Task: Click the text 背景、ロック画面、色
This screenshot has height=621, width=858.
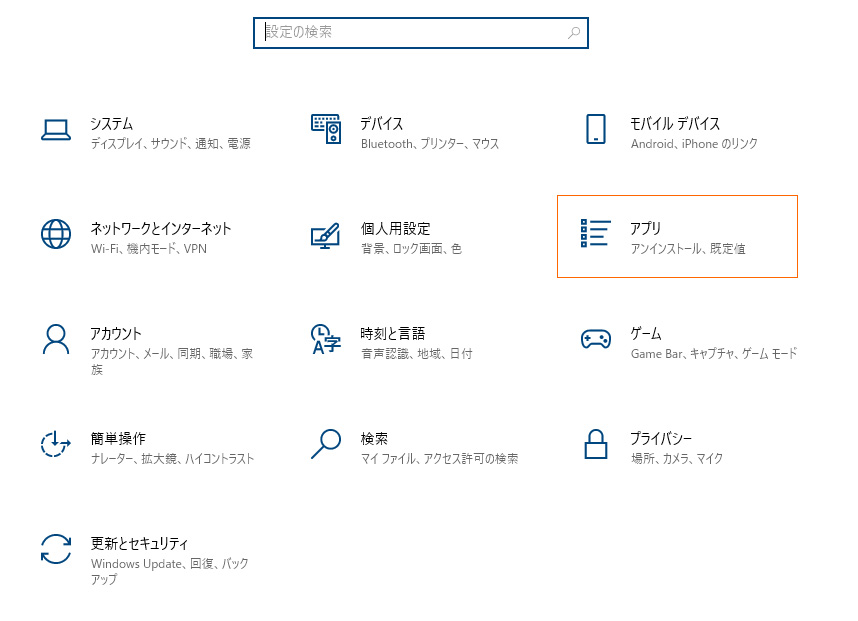Action: click(411, 248)
